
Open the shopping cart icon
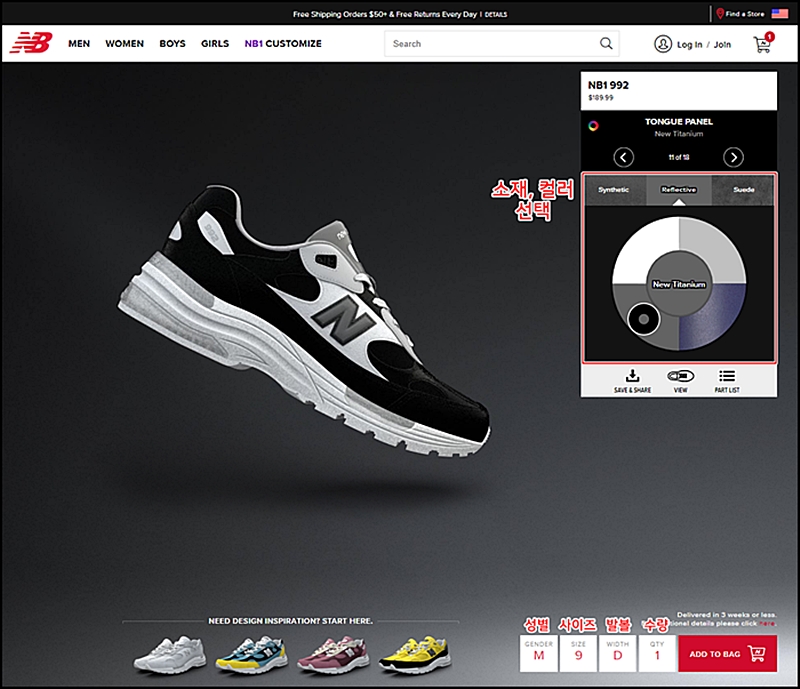(x=764, y=43)
